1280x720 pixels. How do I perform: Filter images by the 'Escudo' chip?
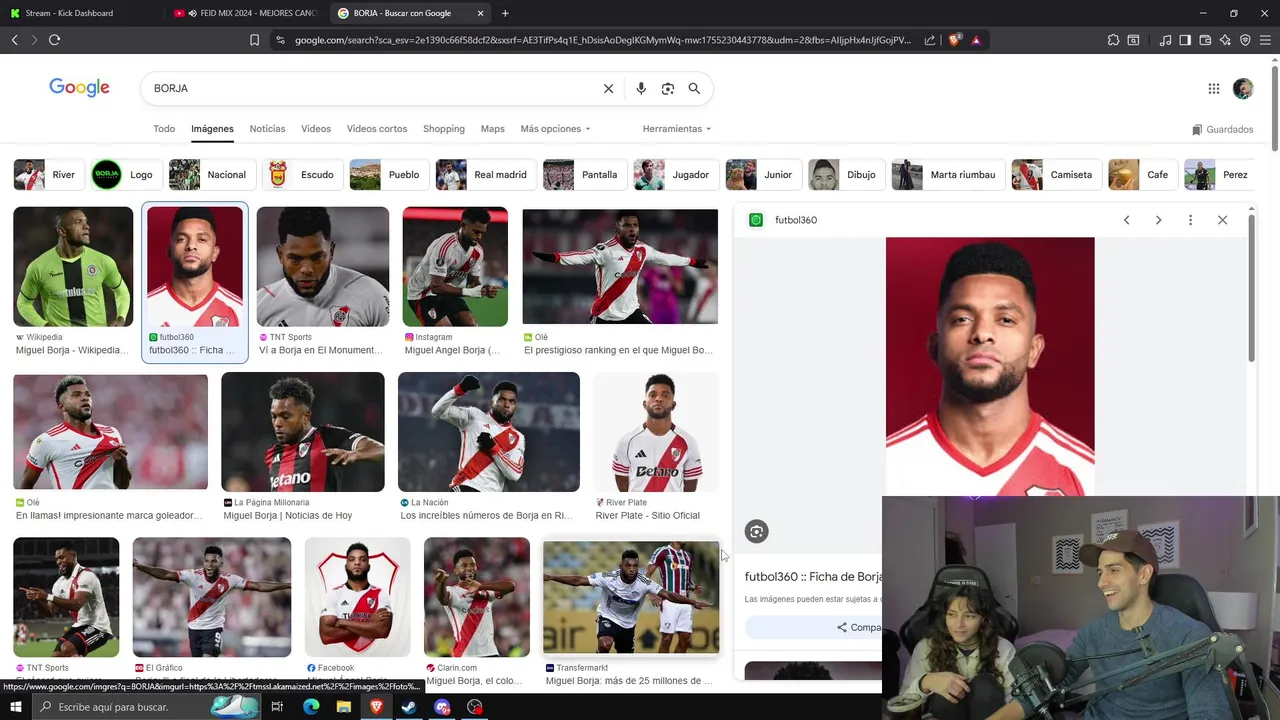pos(301,175)
